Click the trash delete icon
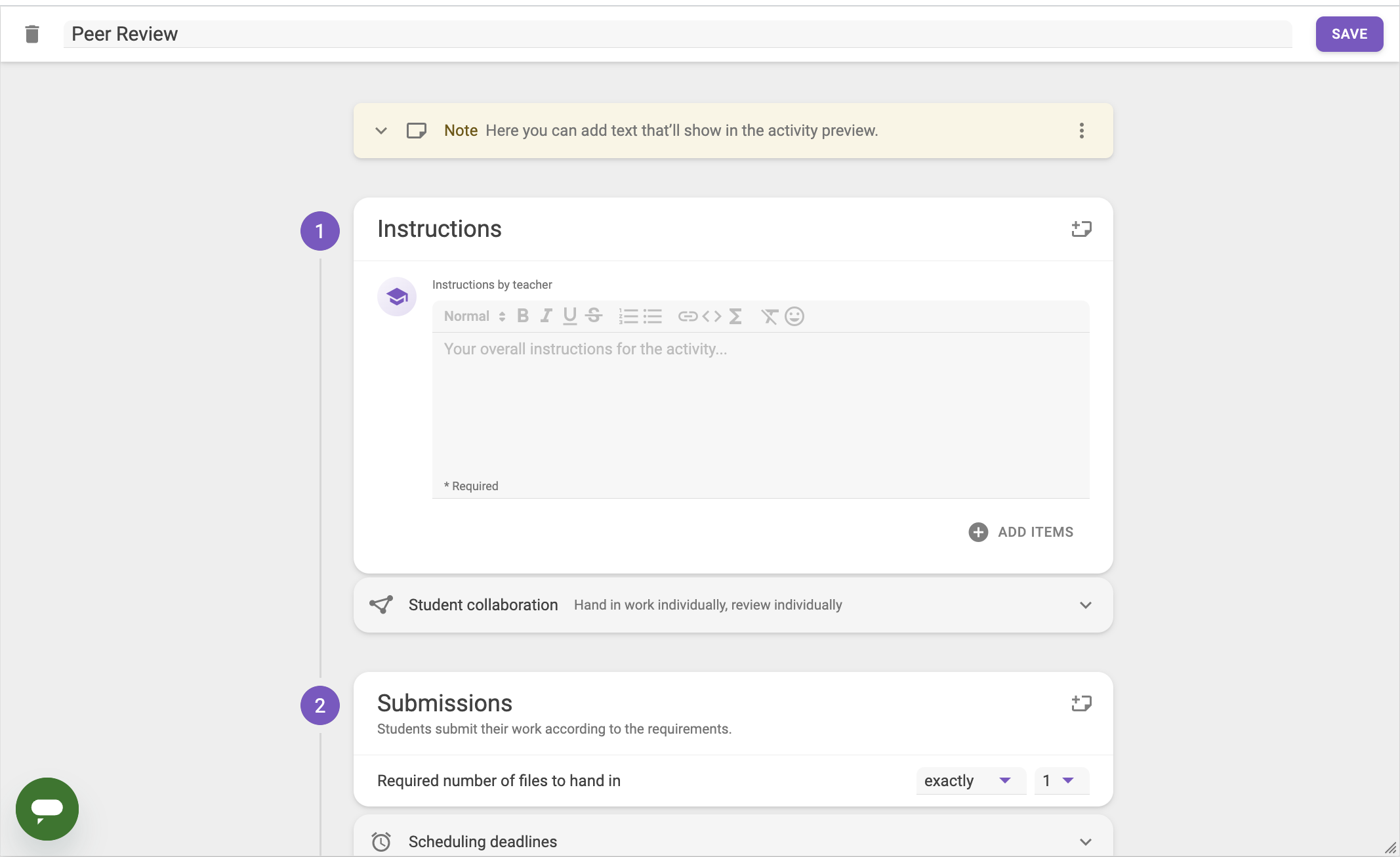The width and height of the screenshot is (1400, 857). click(x=31, y=34)
